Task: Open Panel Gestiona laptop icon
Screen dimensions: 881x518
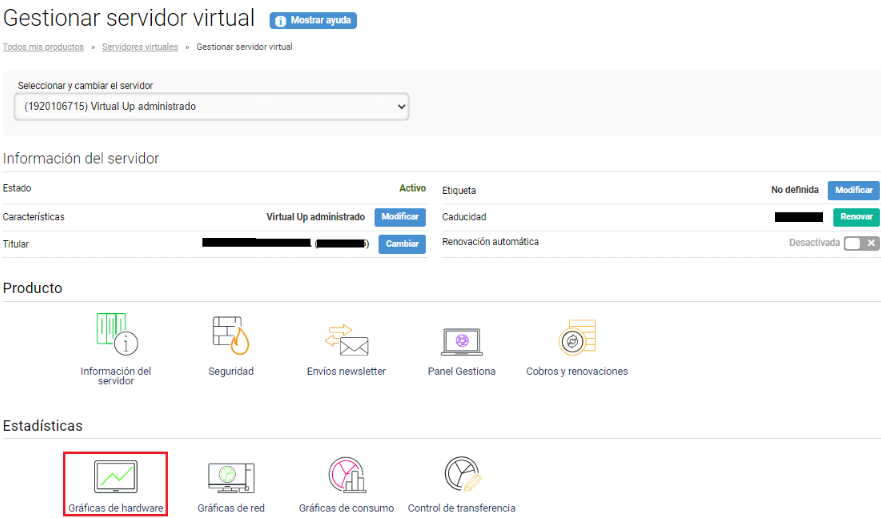Action: [461, 340]
